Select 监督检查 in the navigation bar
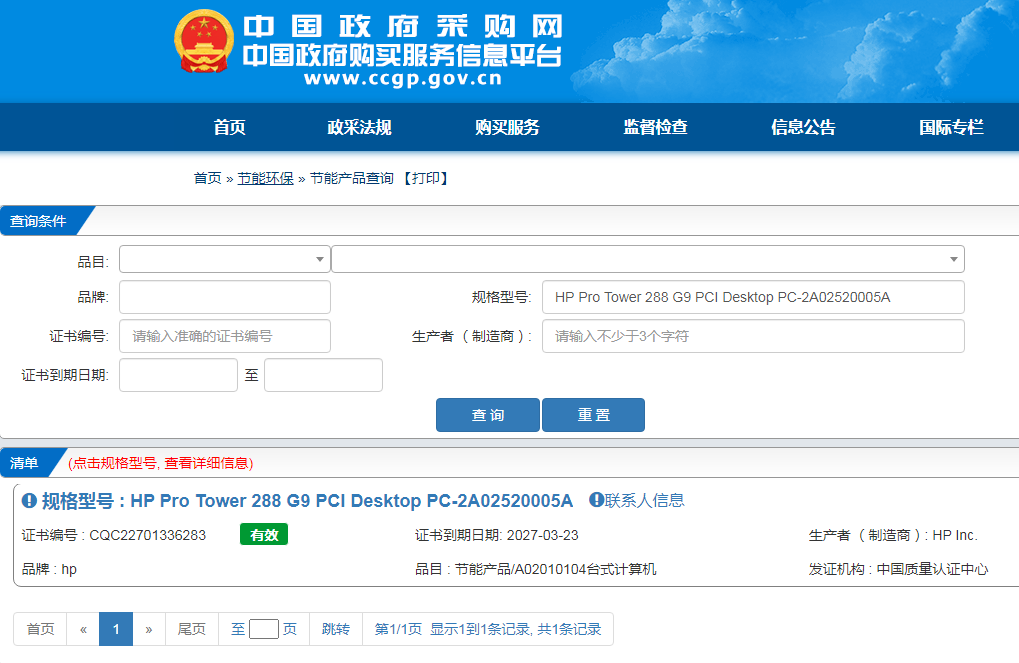Viewport: 1019px width, 663px height. [x=655, y=127]
